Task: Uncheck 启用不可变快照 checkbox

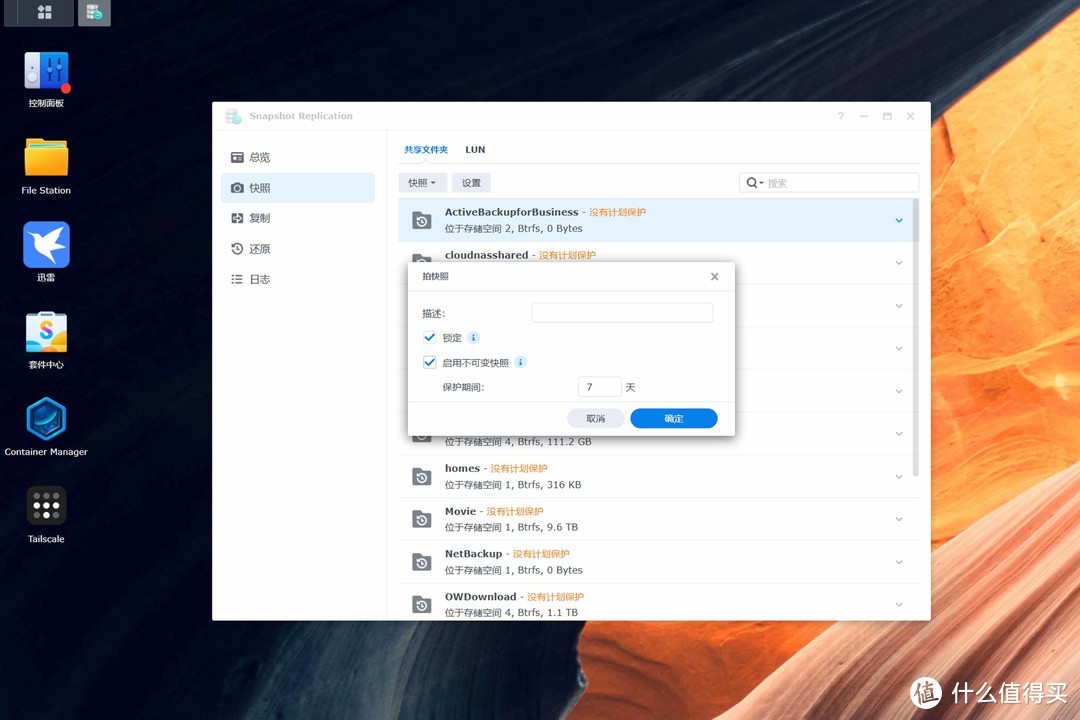Action: [x=429, y=362]
